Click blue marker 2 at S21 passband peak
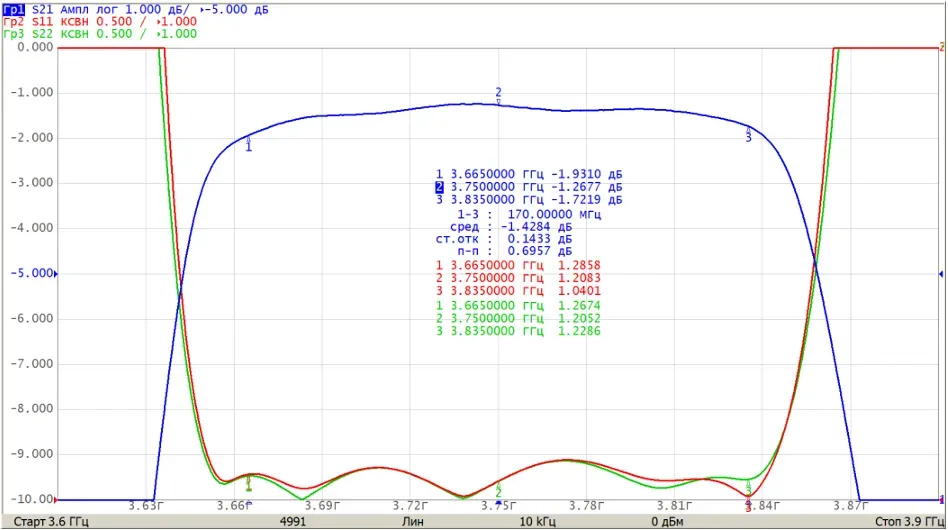This screenshot has width=948, height=530. coord(498,95)
